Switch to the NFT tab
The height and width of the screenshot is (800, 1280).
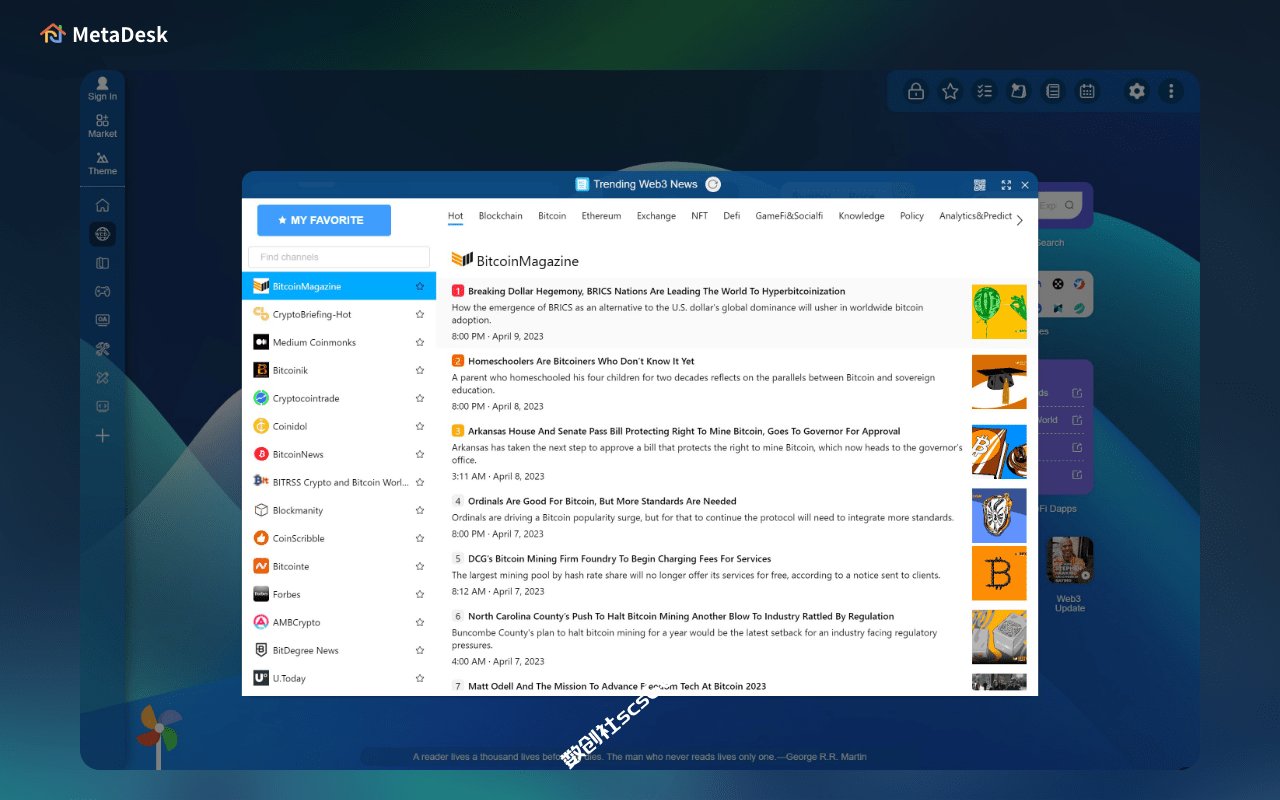pos(700,216)
